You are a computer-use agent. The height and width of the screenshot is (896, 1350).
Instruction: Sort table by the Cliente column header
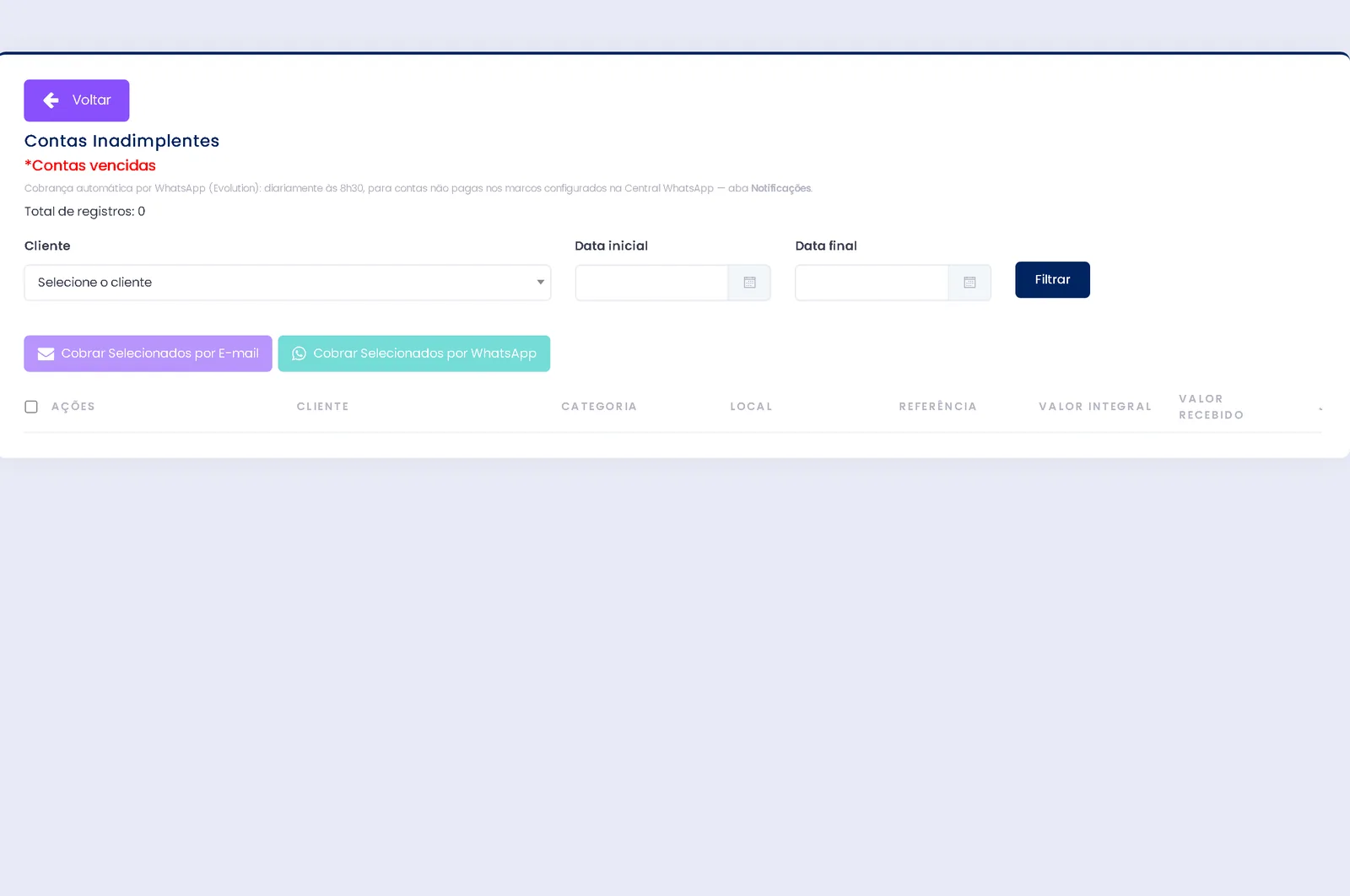[x=323, y=407]
